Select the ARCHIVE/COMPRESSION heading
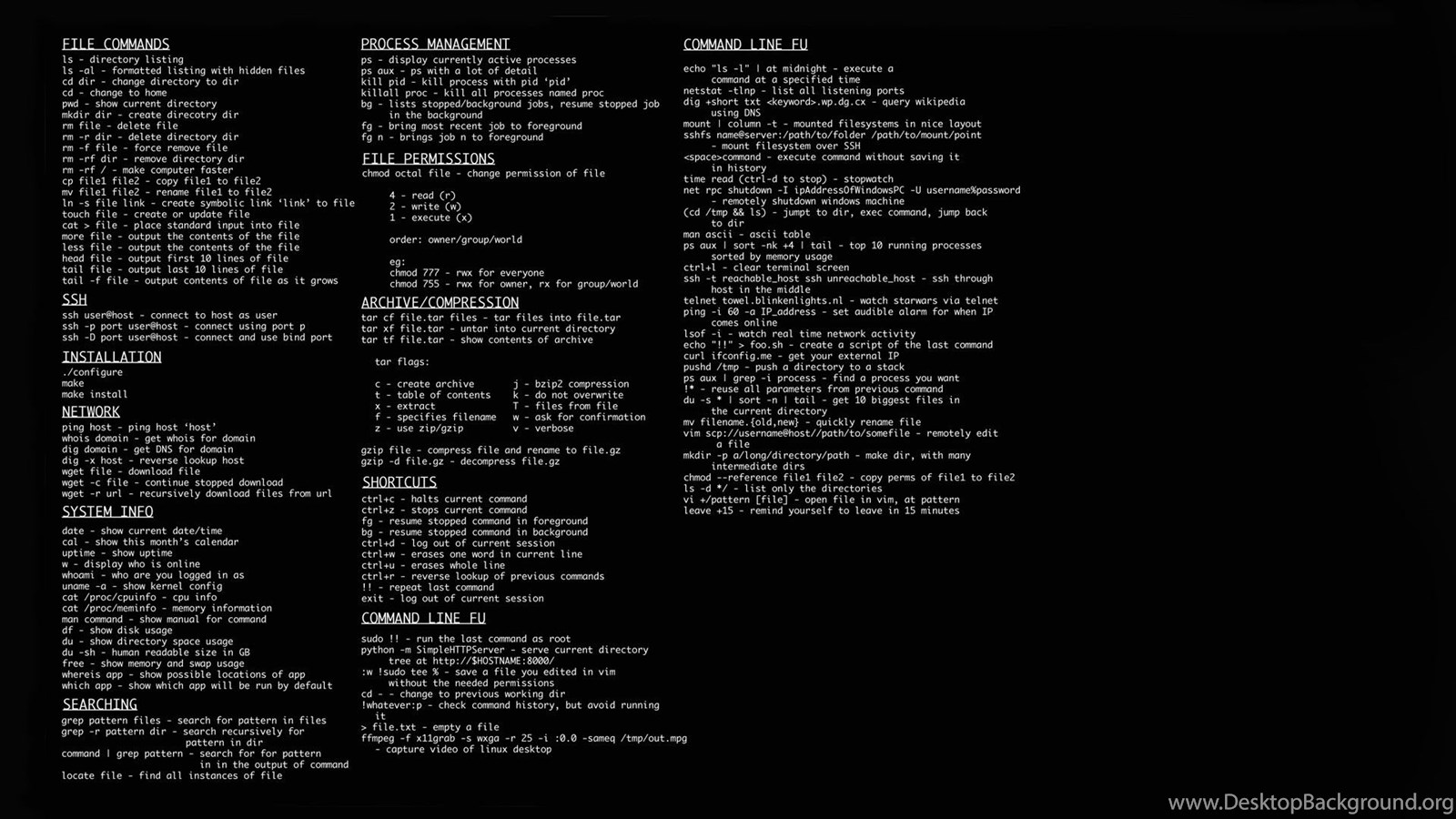 [x=440, y=302]
